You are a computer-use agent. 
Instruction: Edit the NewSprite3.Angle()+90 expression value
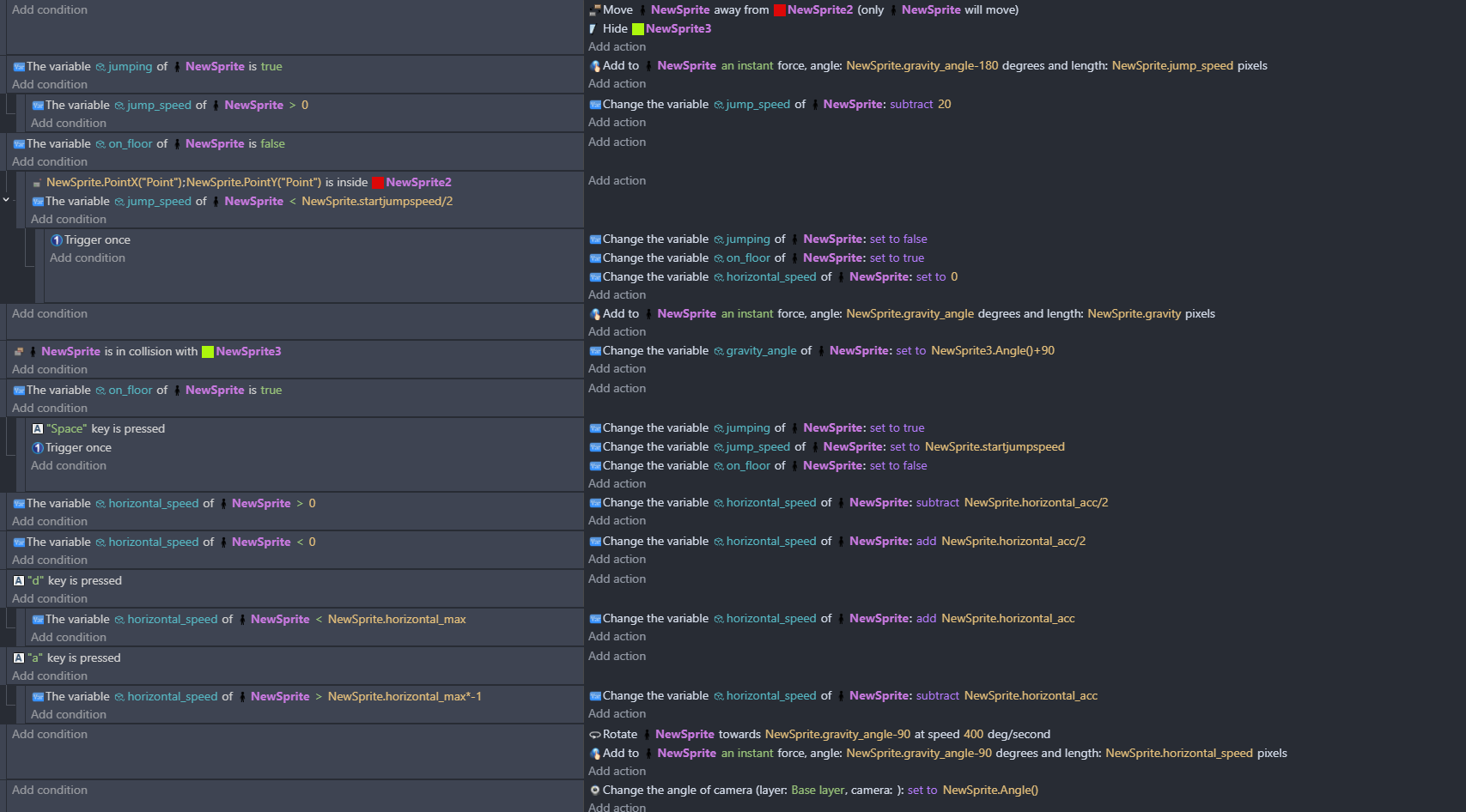click(992, 351)
